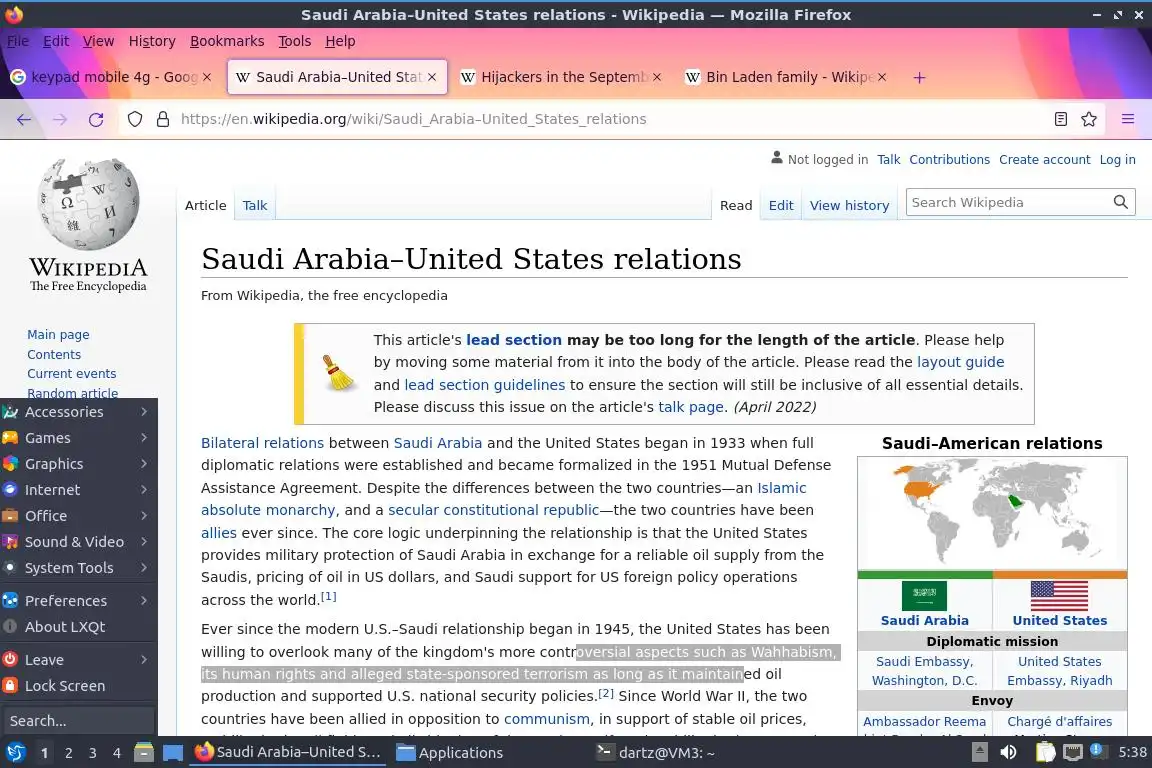Open the File menu in Firefox
This screenshot has height=768, width=1152.
tap(18, 41)
